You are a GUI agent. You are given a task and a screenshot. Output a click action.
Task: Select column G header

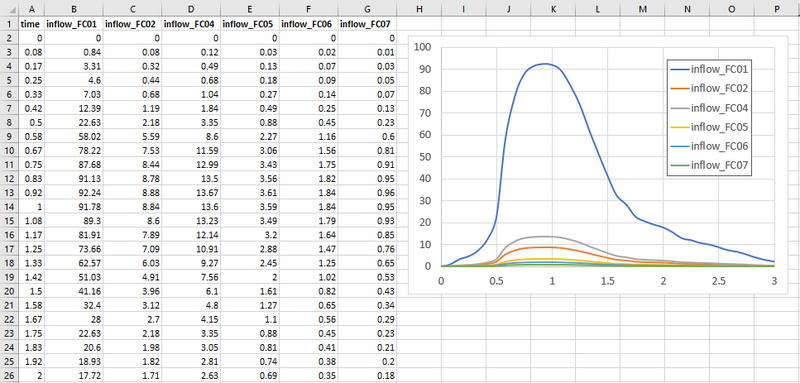(368, 9)
